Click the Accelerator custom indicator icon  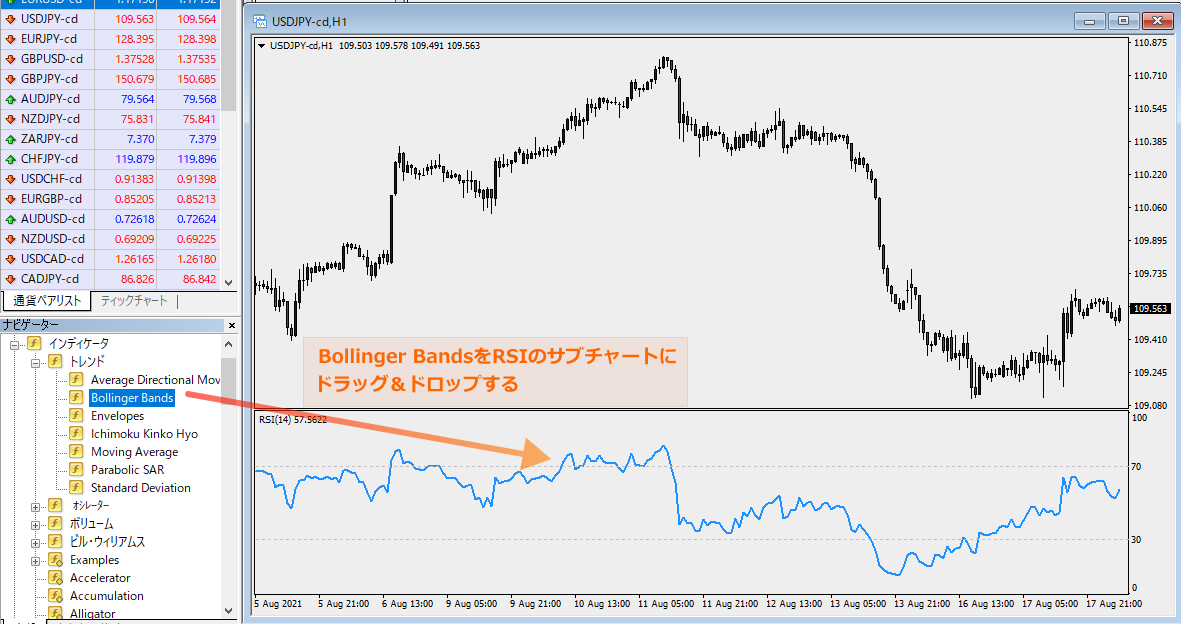pyautogui.click(x=55, y=578)
